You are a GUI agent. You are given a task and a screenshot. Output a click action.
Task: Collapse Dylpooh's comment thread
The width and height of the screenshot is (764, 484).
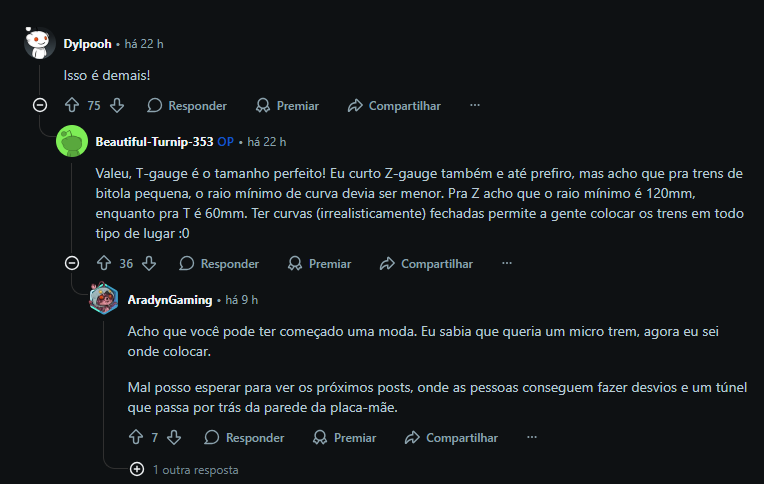39,105
